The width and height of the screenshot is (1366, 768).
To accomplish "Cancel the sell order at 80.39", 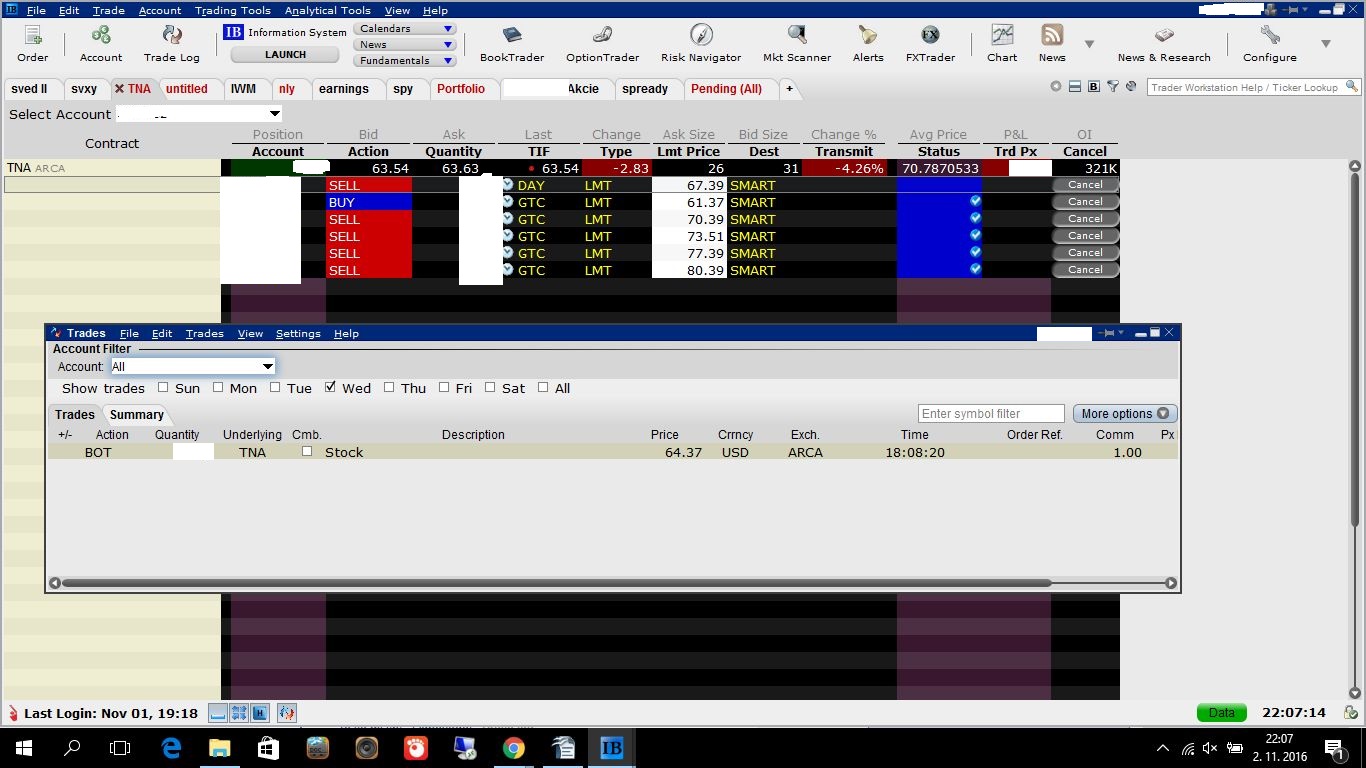I will click(1085, 270).
